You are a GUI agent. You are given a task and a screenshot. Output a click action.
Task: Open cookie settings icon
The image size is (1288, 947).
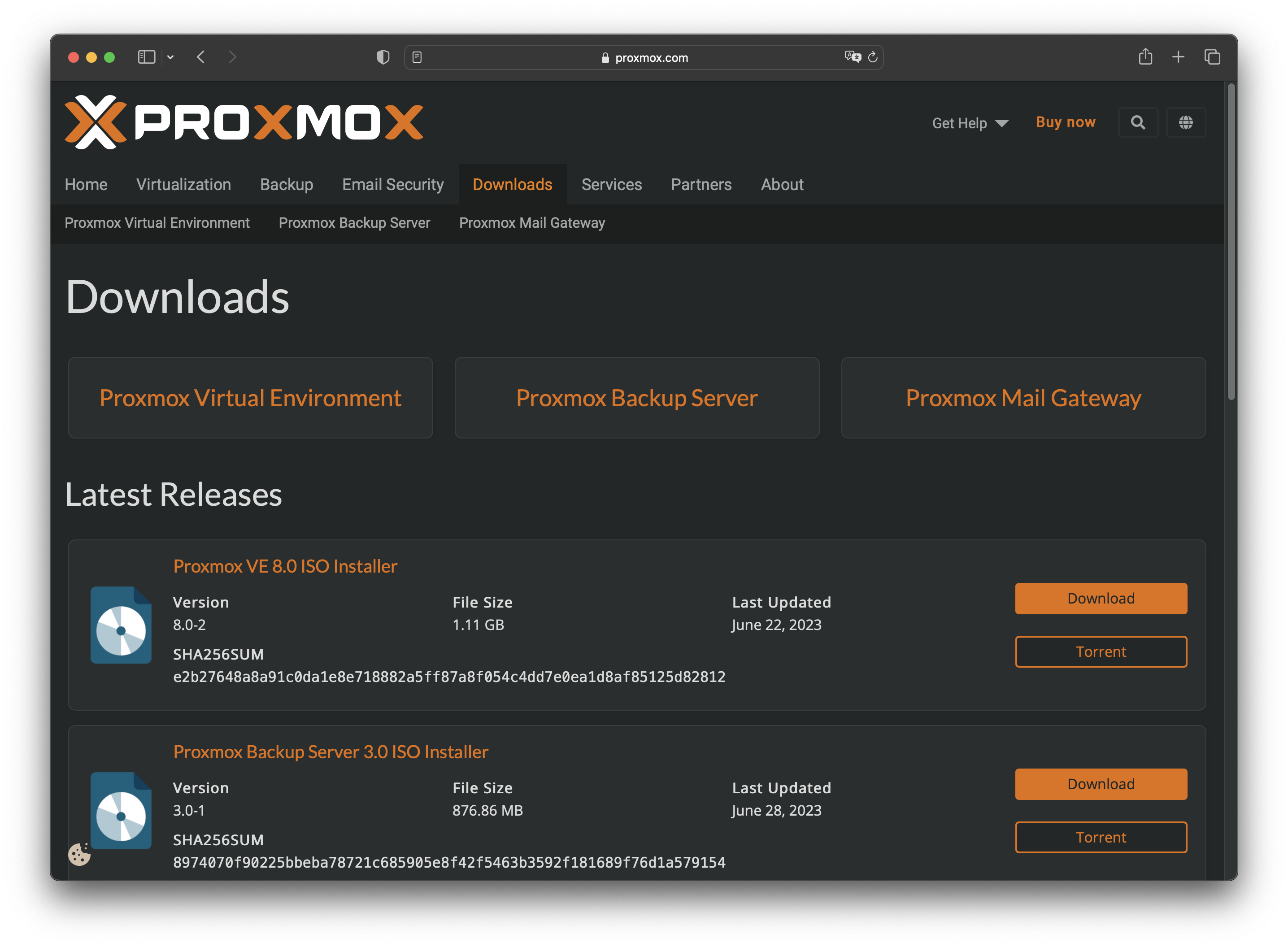[x=79, y=854]
